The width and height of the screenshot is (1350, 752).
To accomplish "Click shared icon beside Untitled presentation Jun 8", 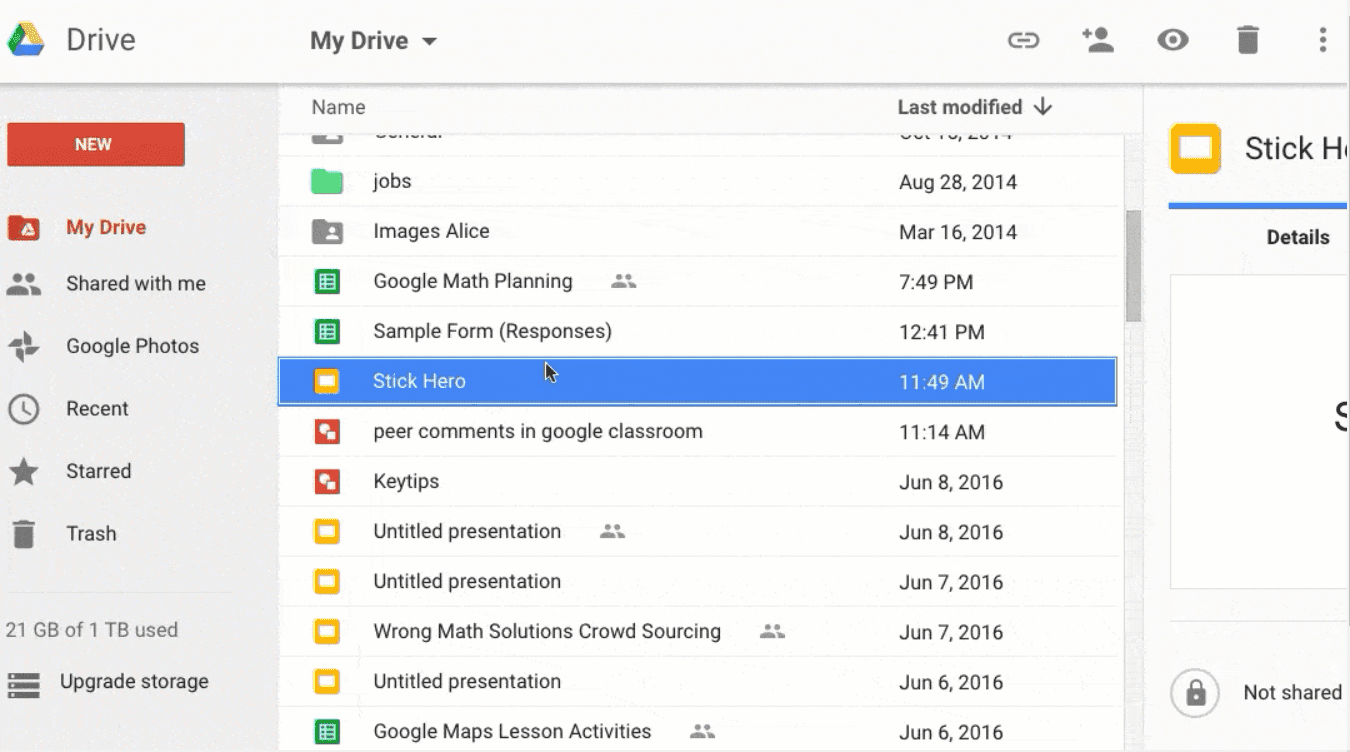I will click(612, 532).
